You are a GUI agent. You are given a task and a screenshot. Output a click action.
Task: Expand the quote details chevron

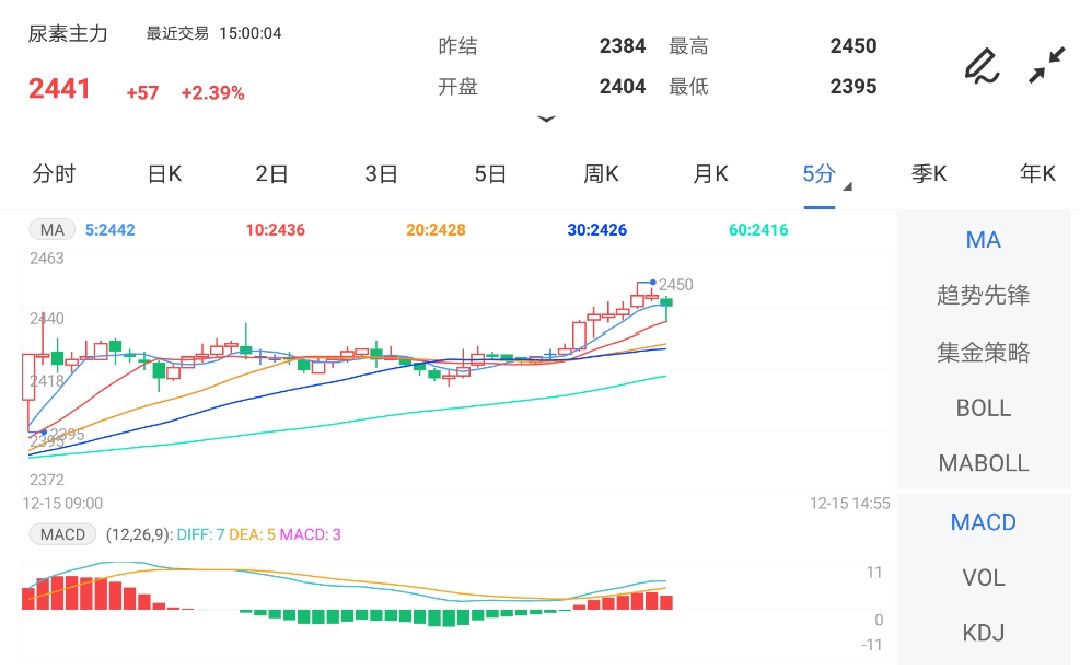(x=547, y=119)
